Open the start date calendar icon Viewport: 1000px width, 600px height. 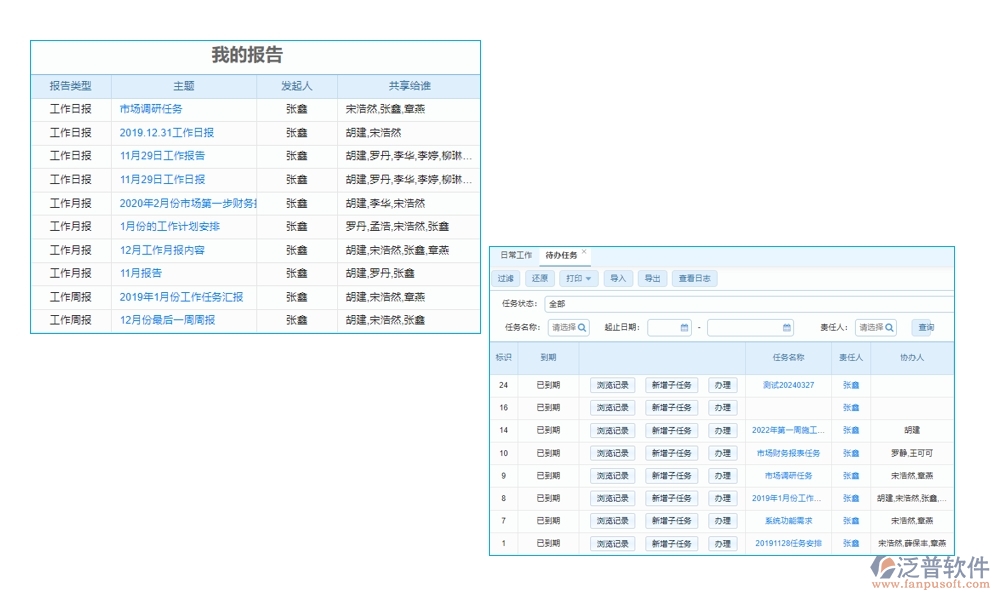coord(683,328)
